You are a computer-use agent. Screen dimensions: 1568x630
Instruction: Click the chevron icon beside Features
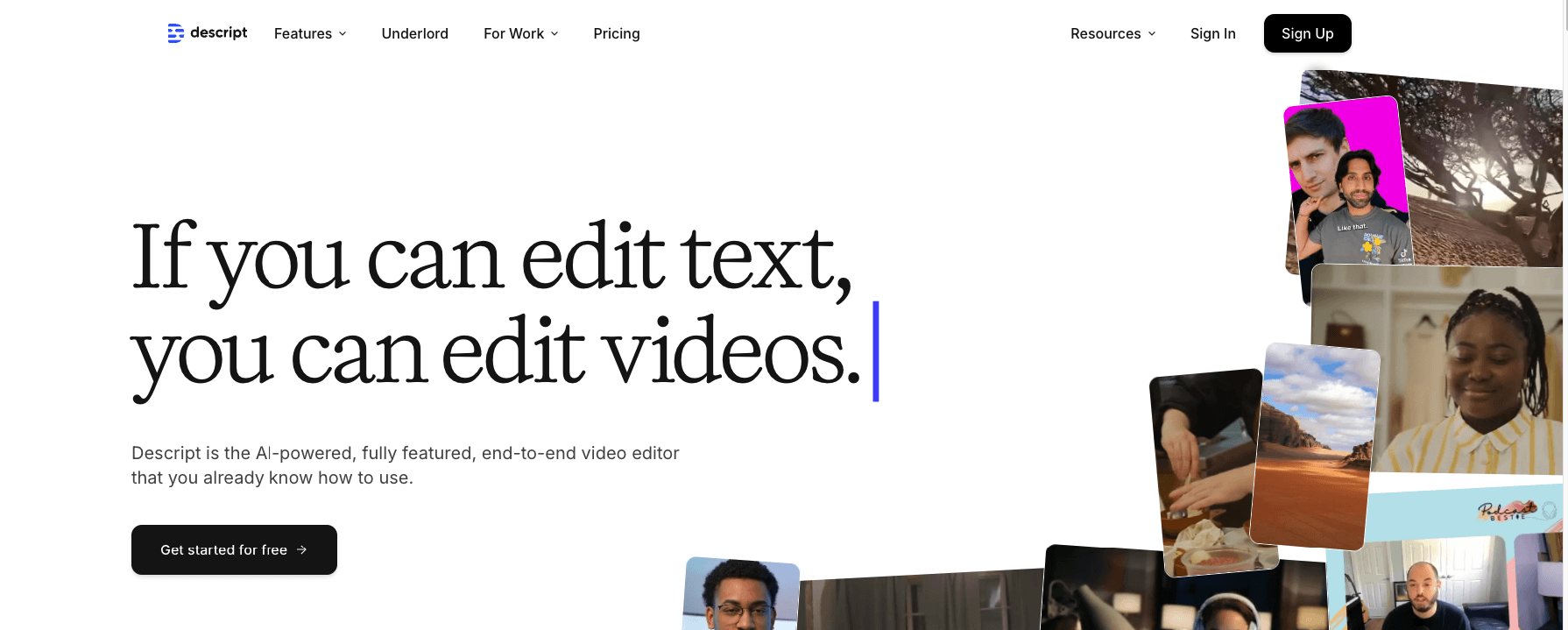coord(343,34)
